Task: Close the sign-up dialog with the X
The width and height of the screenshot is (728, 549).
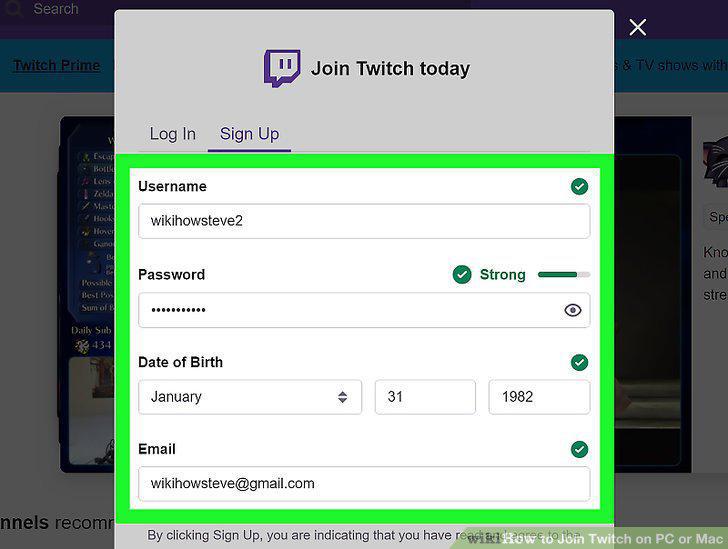Action: (x=637, y=27)
